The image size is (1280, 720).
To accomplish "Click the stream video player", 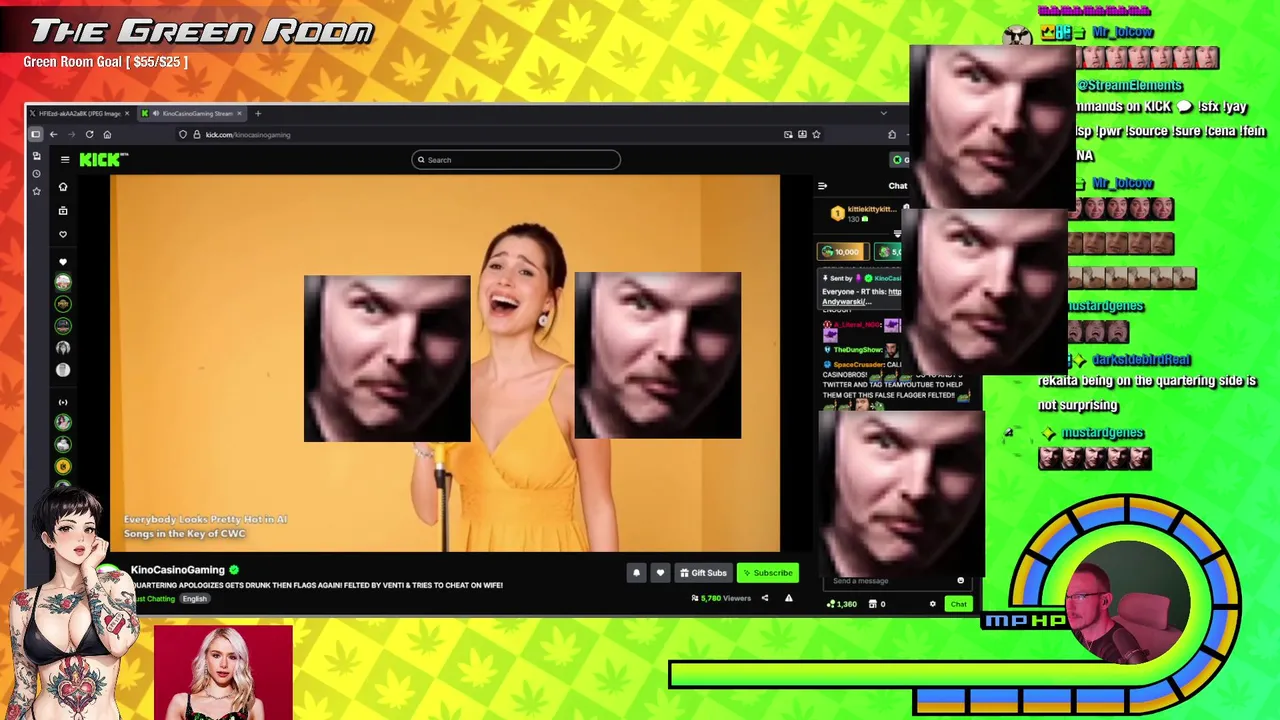I will 445,363.
